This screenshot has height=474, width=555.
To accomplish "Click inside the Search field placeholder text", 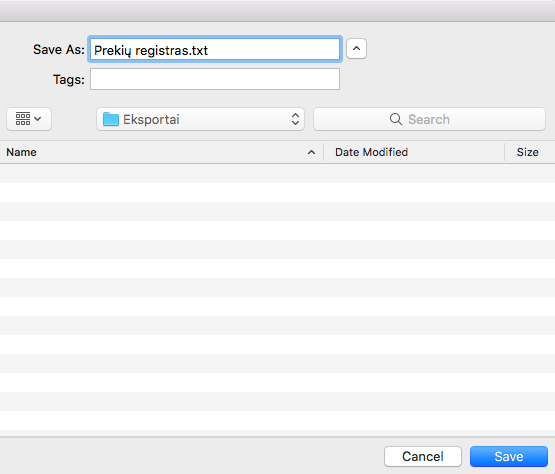I will (x=429, y=119).
